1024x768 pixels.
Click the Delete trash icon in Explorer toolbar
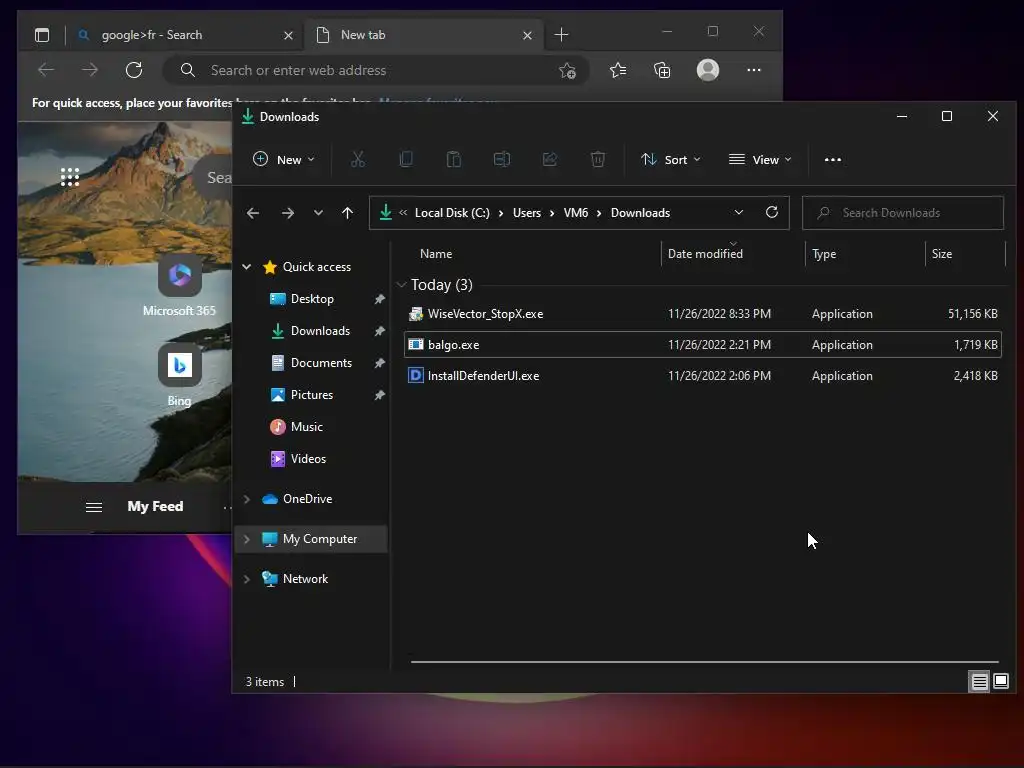(598, 159)
